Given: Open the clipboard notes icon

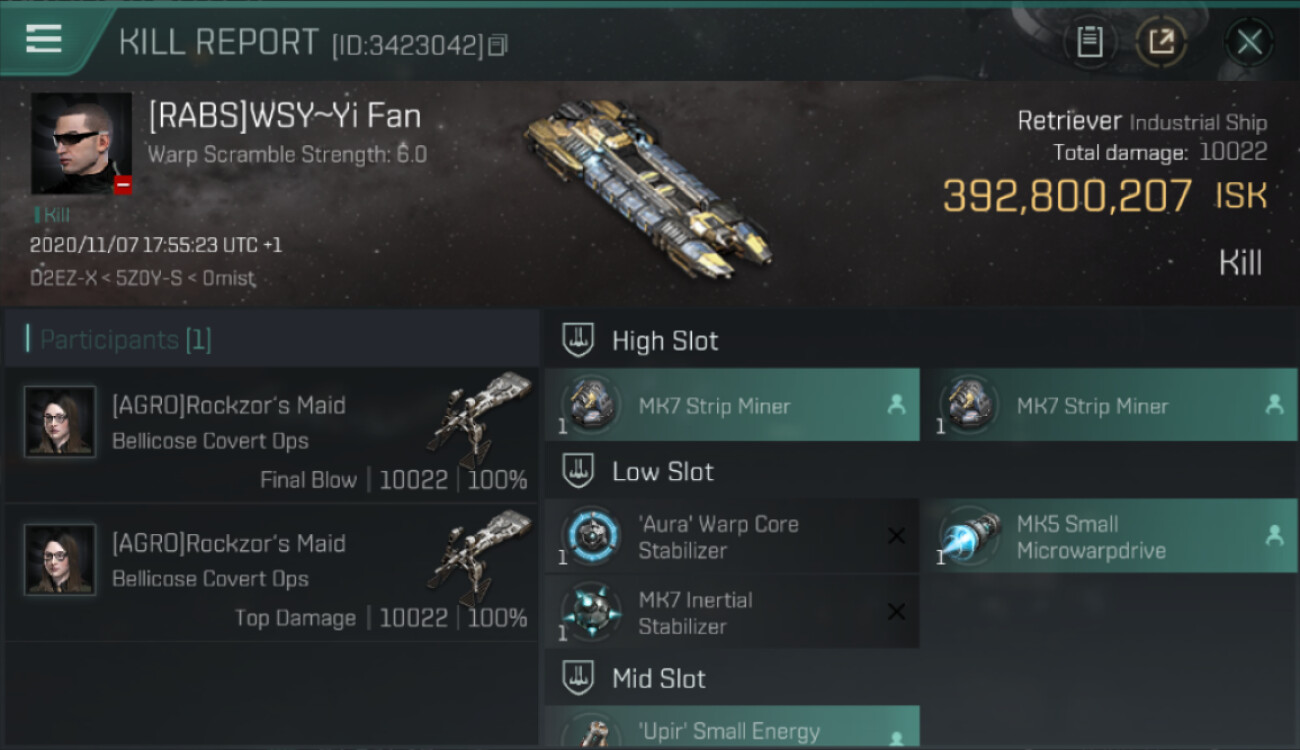Looking at the screenshot, I should [1089, 42].
